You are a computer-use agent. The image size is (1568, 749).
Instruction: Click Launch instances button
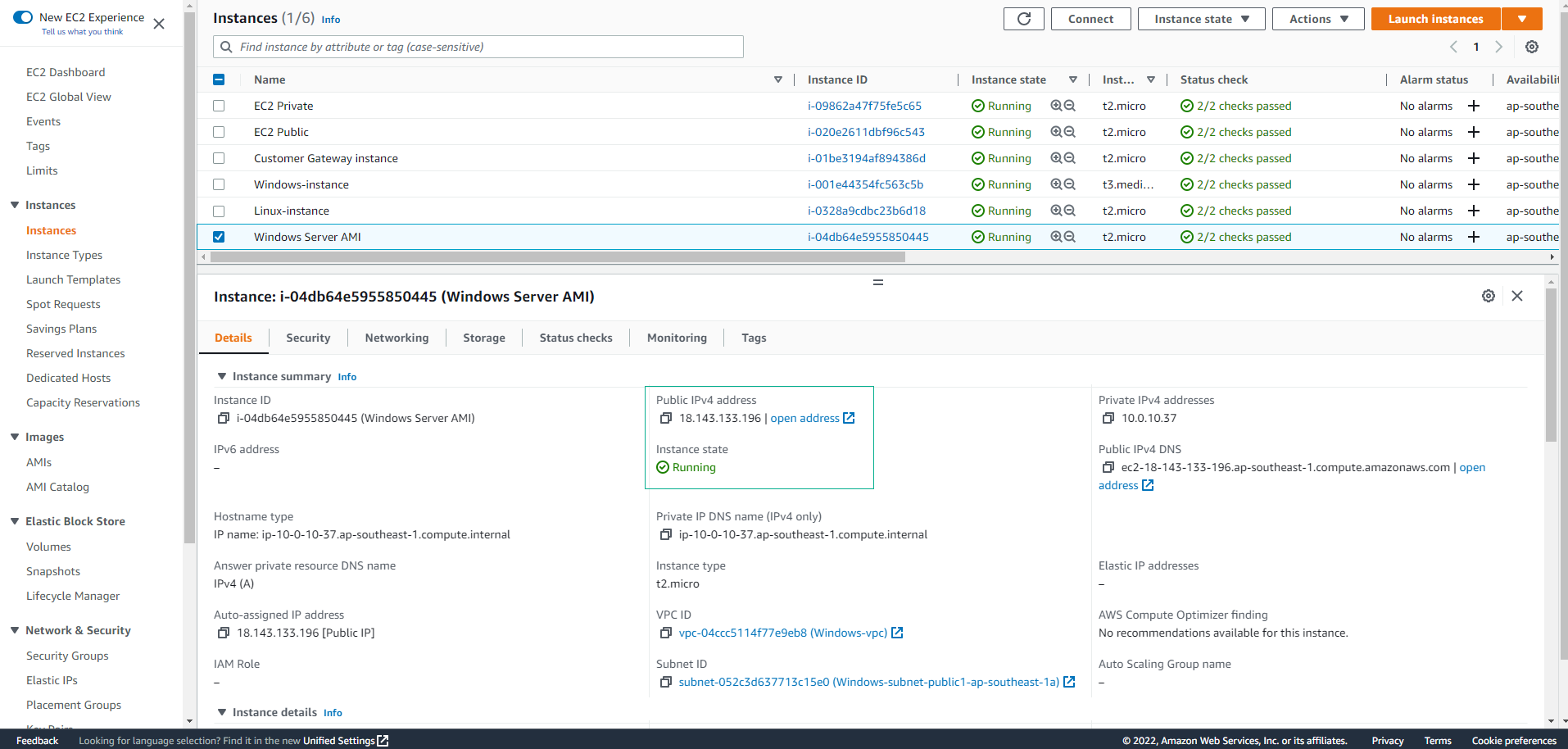[1435, 19]
